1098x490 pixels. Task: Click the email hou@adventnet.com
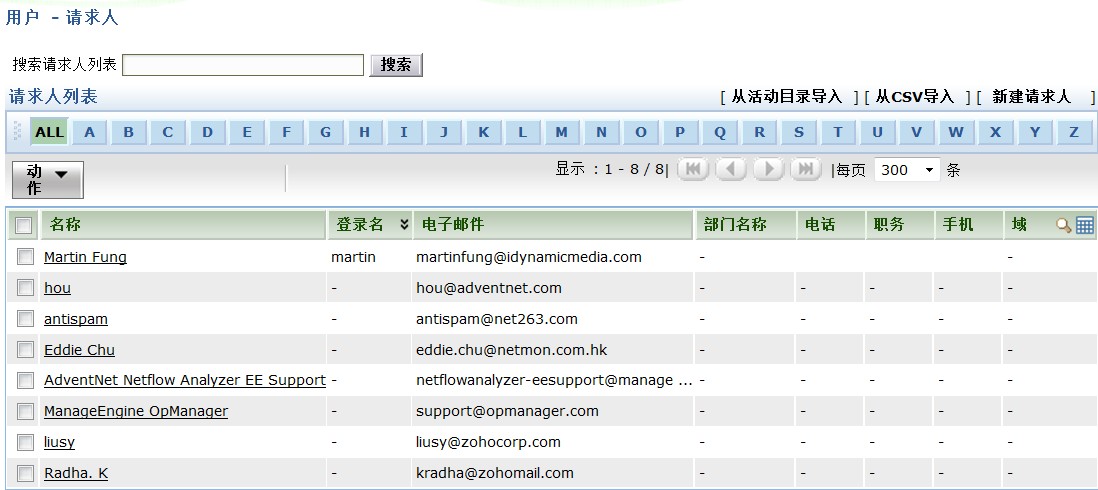pyautogui.click(x=489, y=288)
